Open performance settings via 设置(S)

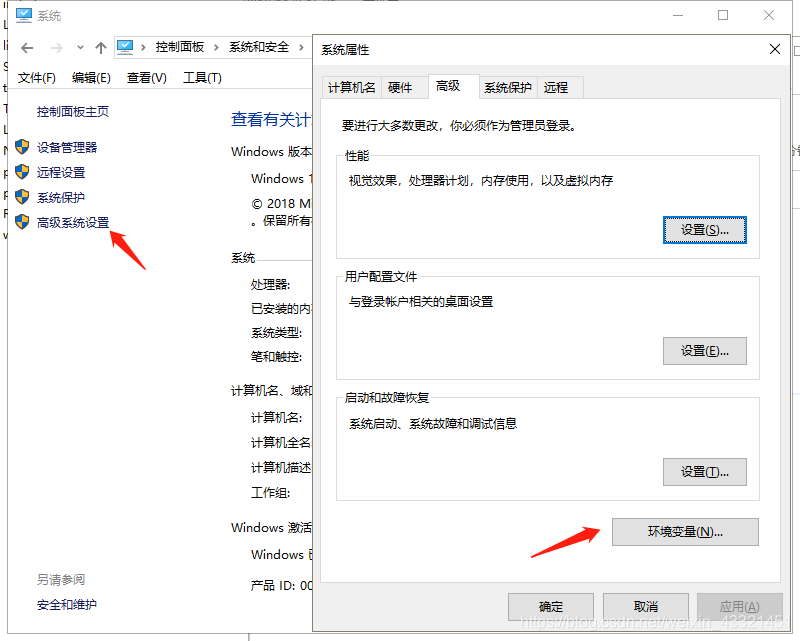(703, 229)
